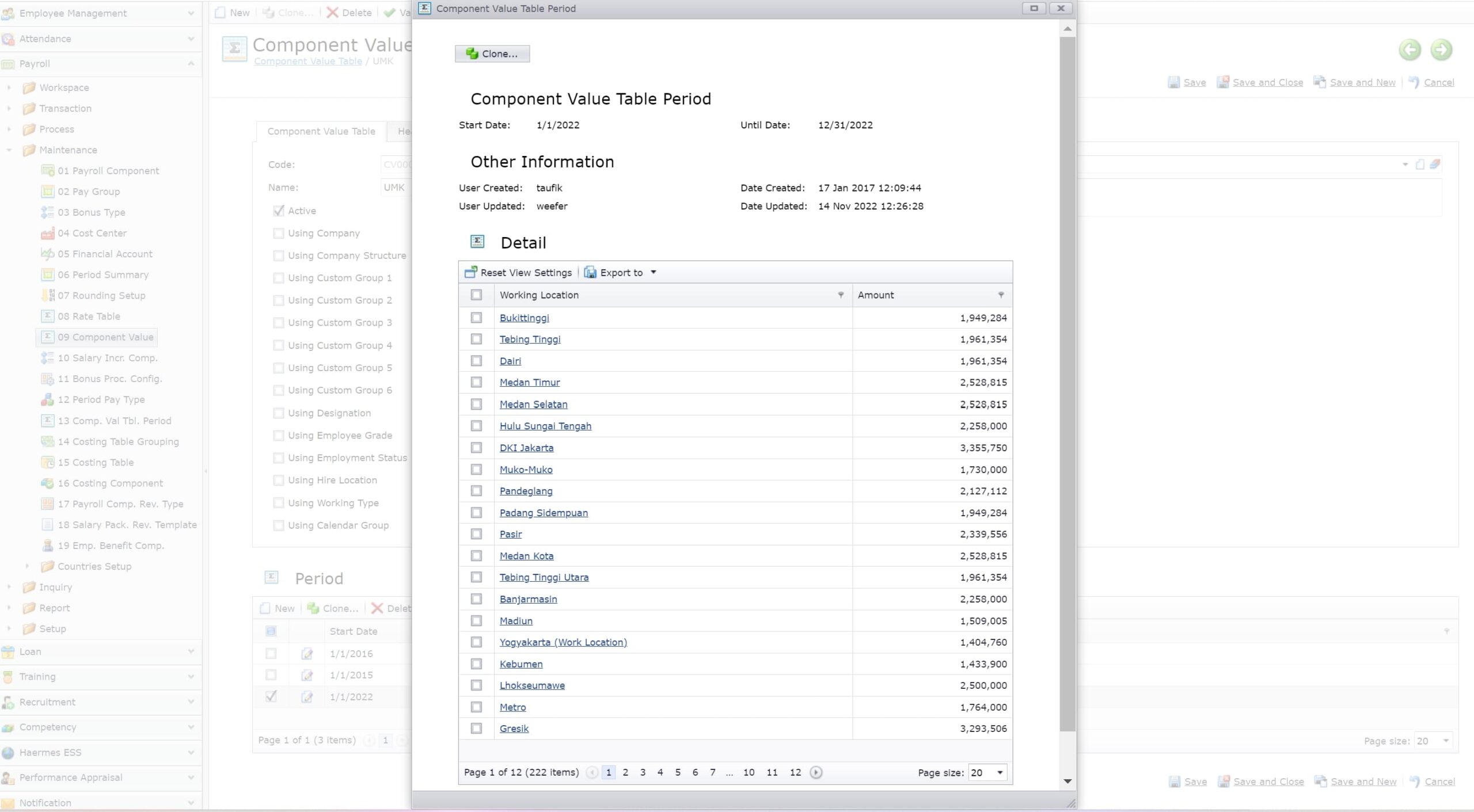
Task: Check the Tebing Tinggi row checkbox
Action: pos(476,339)
